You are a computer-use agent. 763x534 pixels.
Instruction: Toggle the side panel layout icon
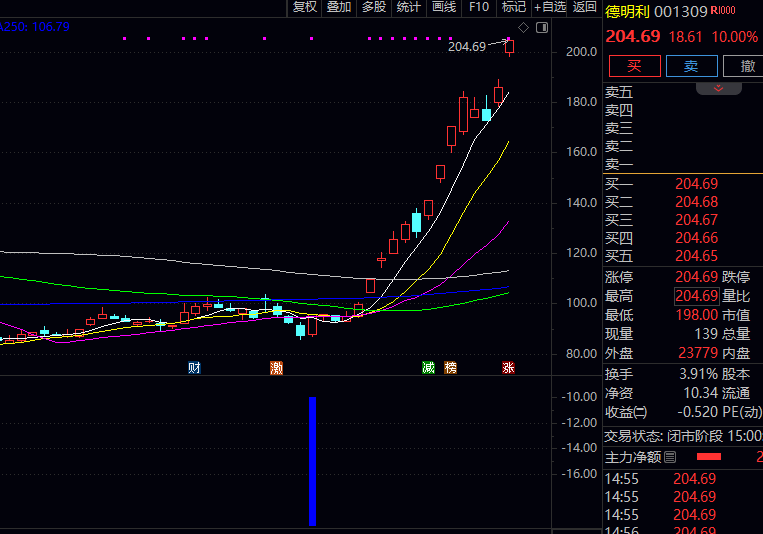(x=541, y=27)
